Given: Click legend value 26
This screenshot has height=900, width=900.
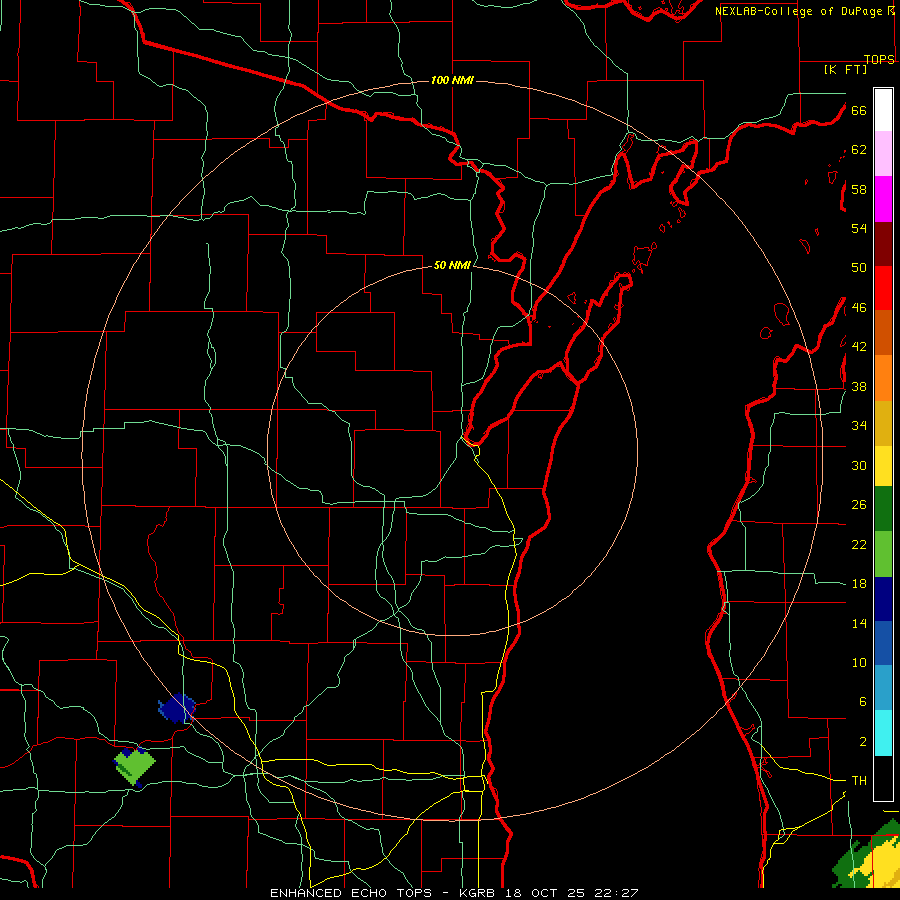Looking at the screenshot, I should click(x=859, y=505).
